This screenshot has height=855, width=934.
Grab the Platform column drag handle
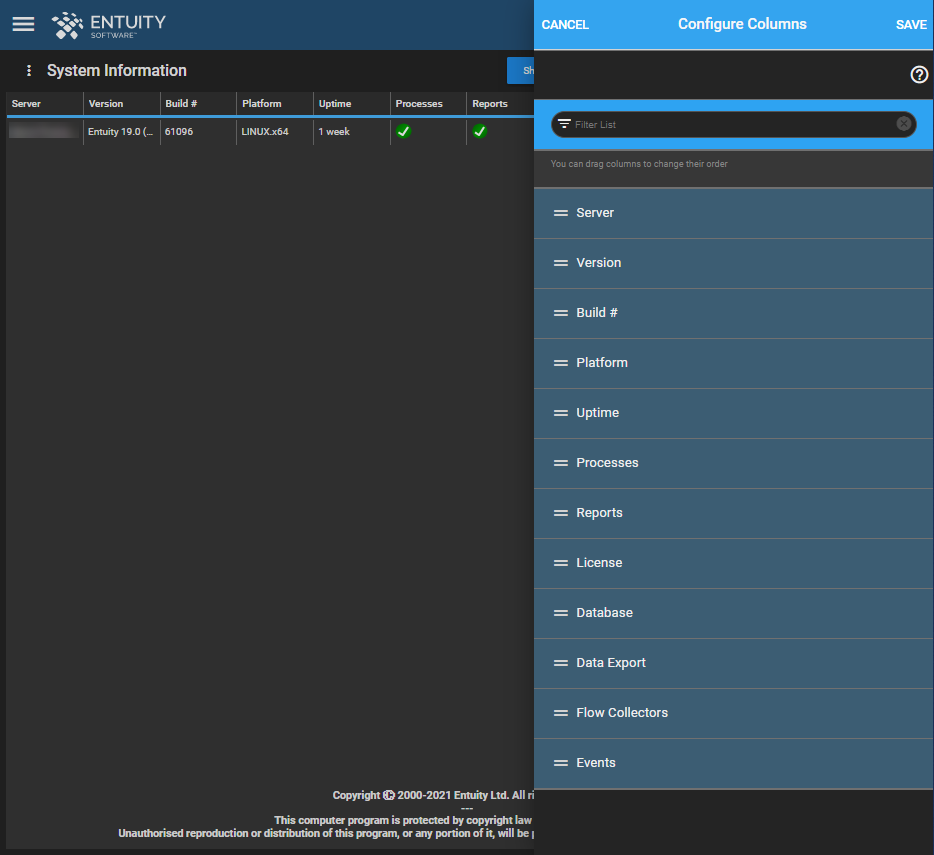click(561, 363)
